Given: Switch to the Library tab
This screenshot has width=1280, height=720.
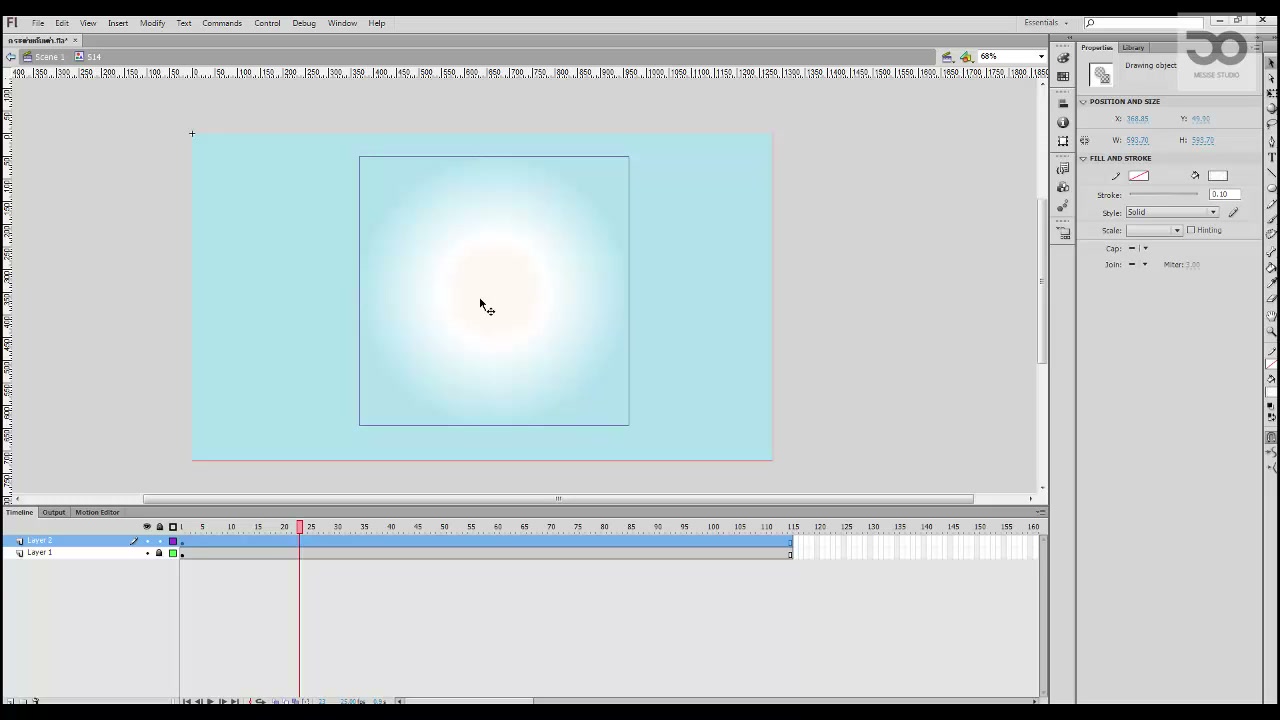Looking at the screenshot, I should coord(1133,48).
